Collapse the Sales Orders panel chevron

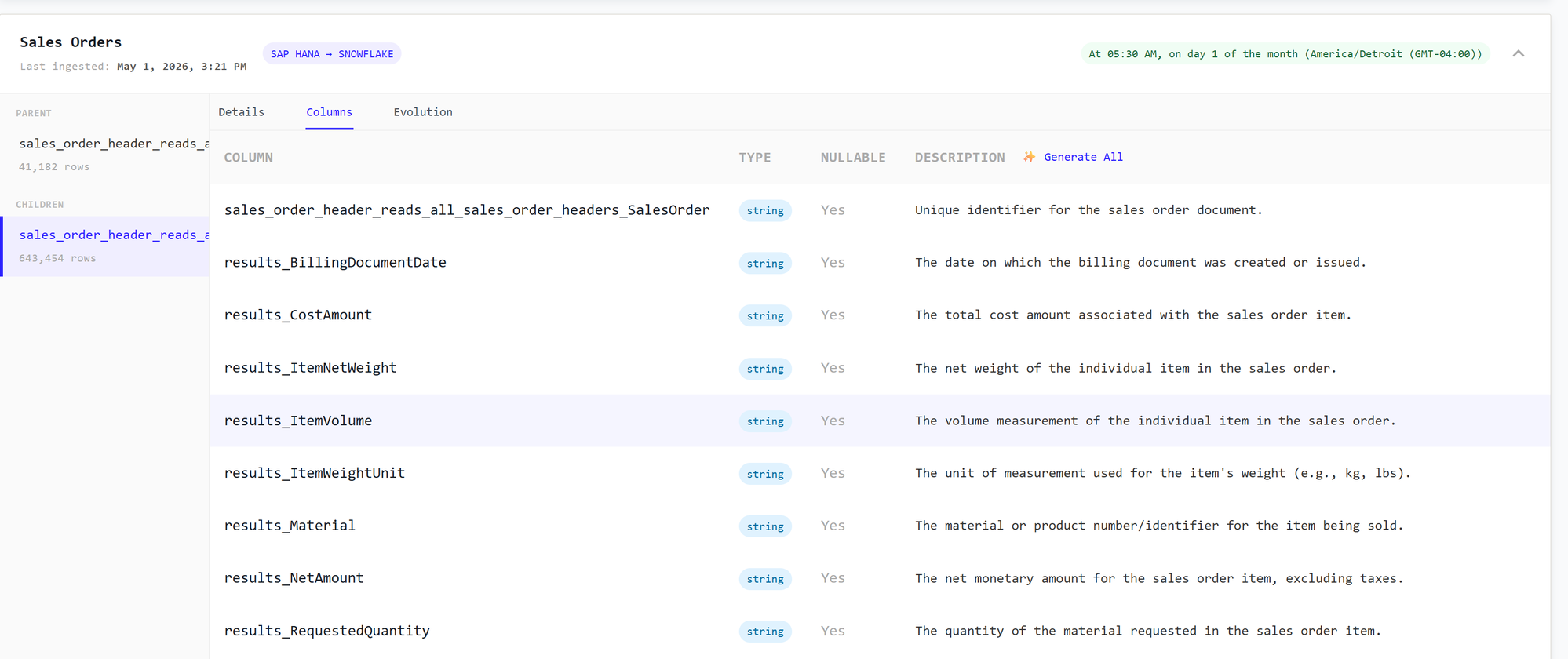click(x=1518, y=53)
